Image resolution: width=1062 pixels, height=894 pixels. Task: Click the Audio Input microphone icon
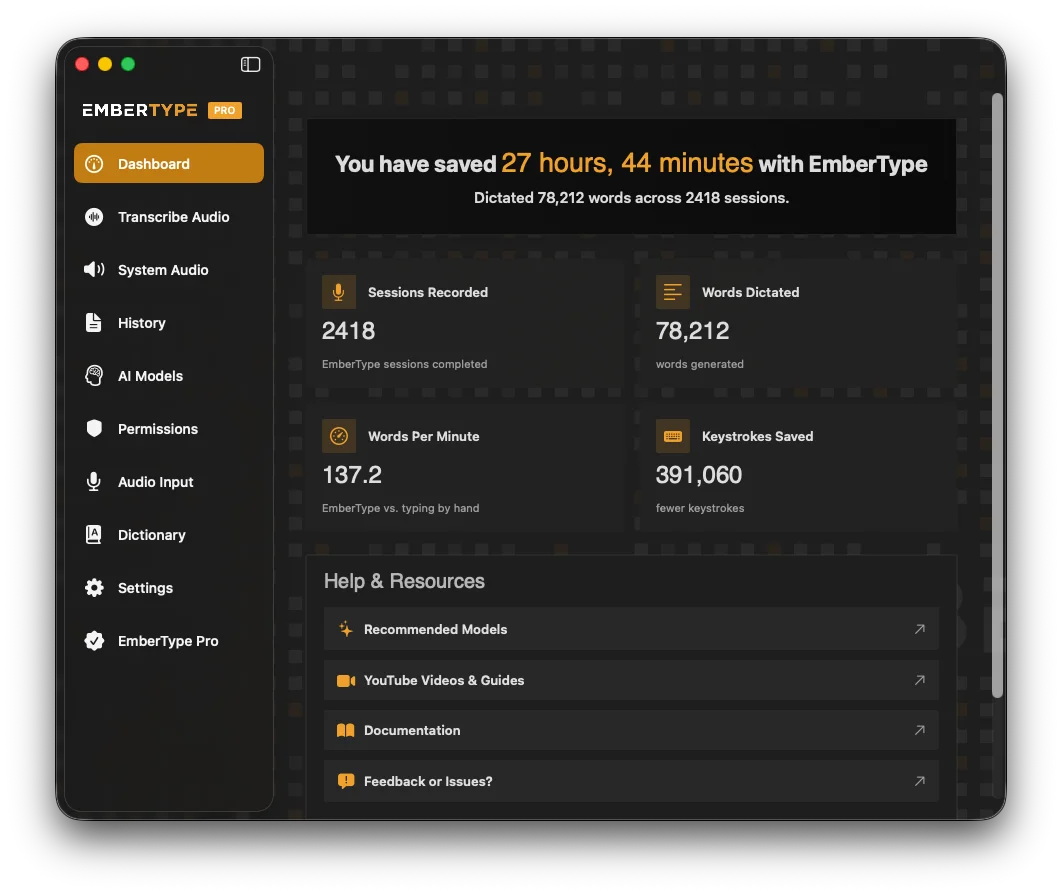[94, 482]
